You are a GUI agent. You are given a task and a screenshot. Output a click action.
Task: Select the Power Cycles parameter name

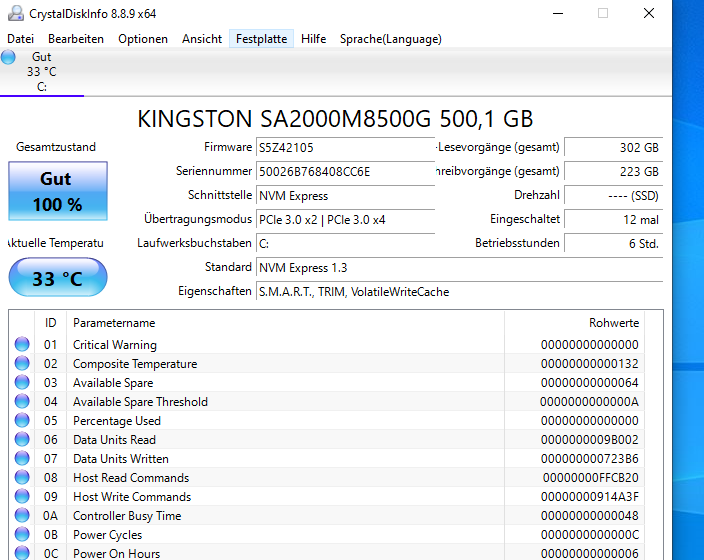[107, 535]
